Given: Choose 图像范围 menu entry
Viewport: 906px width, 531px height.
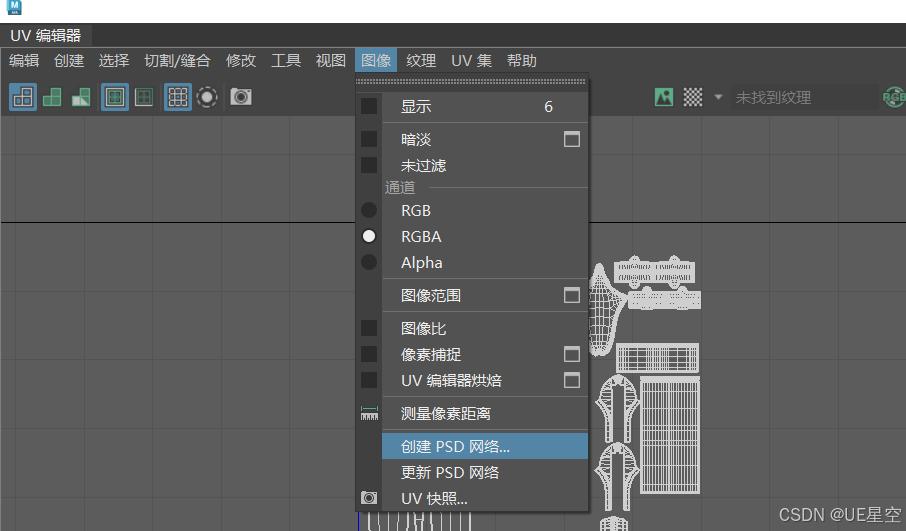Looking at the screenshot, I should pyautogui.click(x=485, y=295).
